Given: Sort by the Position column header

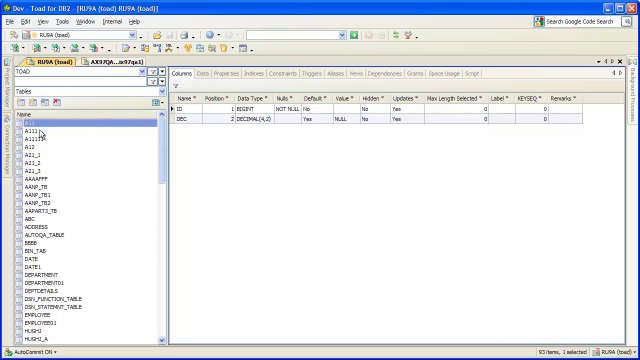Looking at the screenshot, I should (x=217, y=98).
